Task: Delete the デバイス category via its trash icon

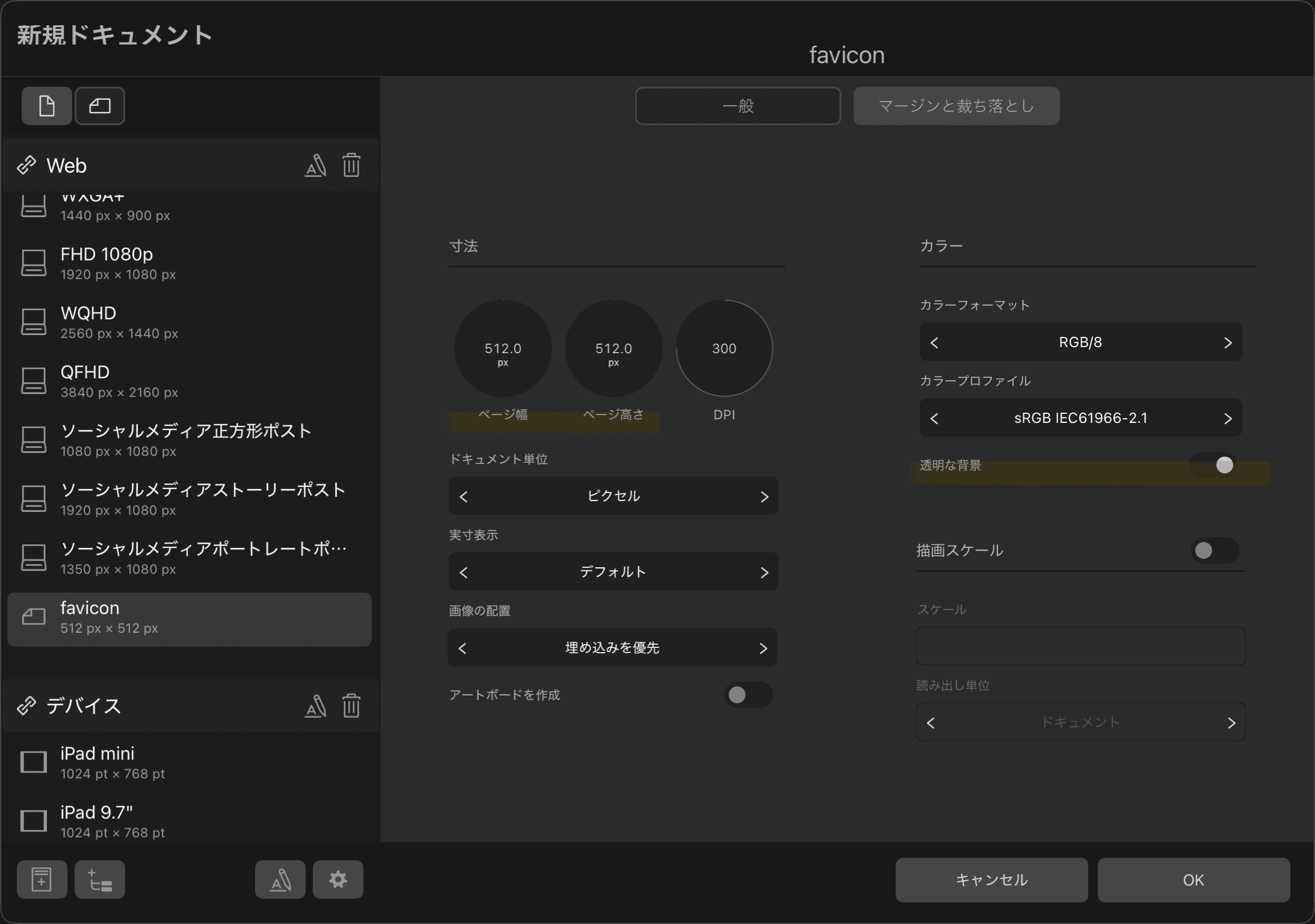Action: pyautogui.click(x=351, y=706)
